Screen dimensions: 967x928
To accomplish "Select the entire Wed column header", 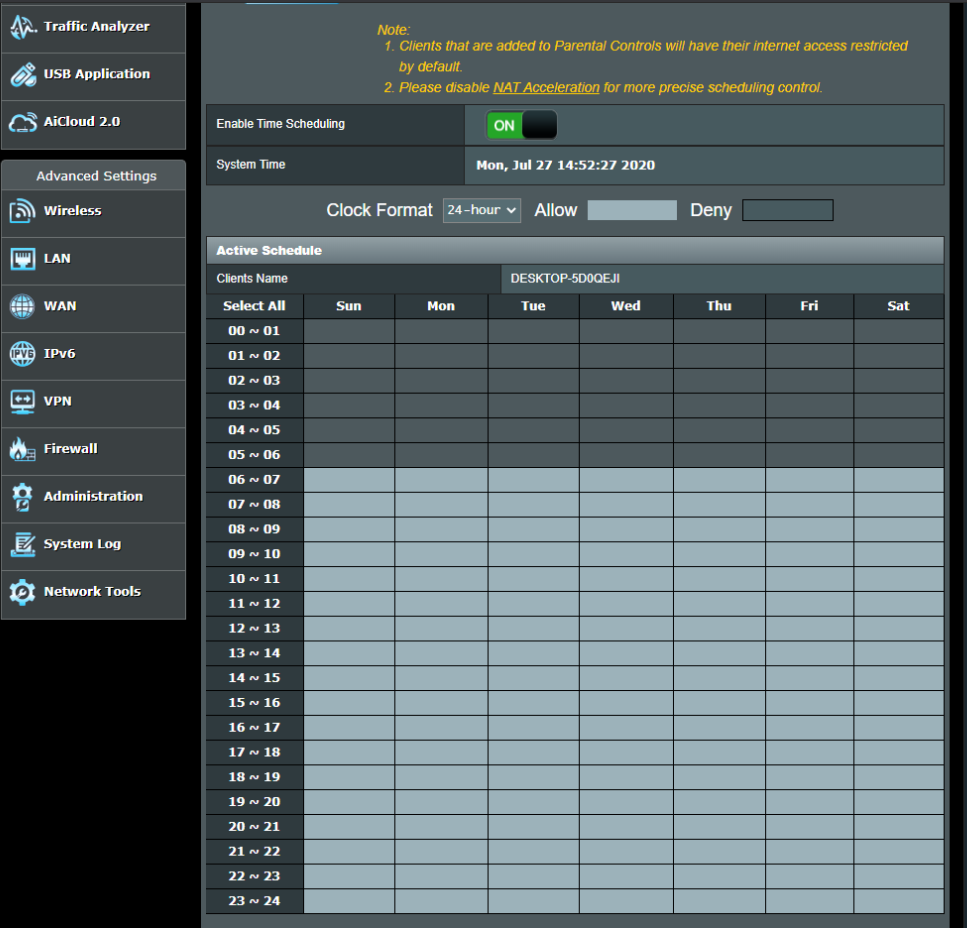I will coord(625,306).
